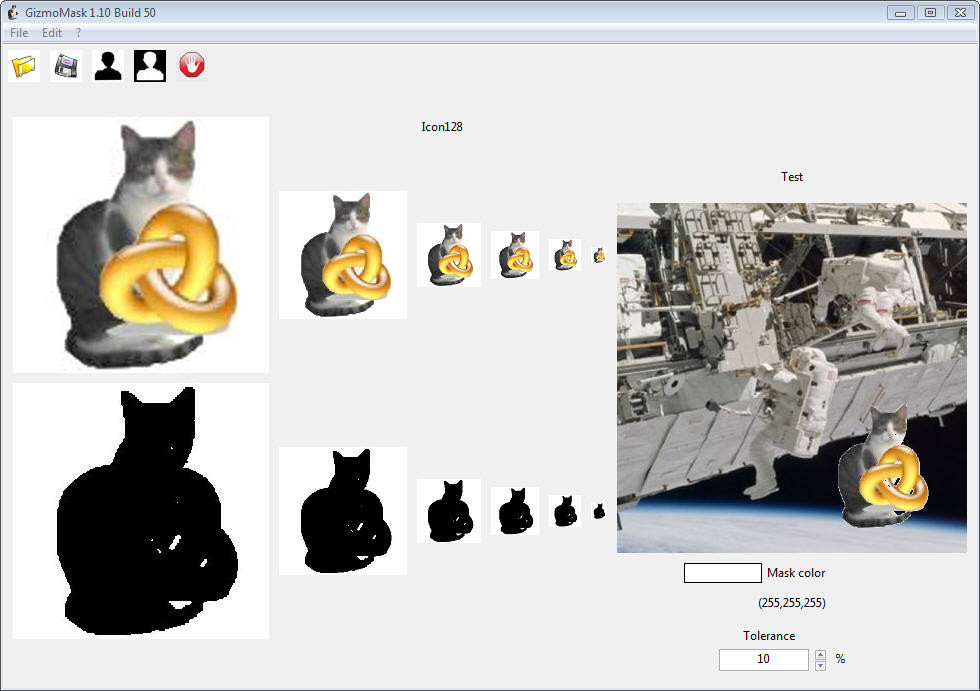
Task: Click the second-smallest mask thumbnail
Action: [565, 511]
